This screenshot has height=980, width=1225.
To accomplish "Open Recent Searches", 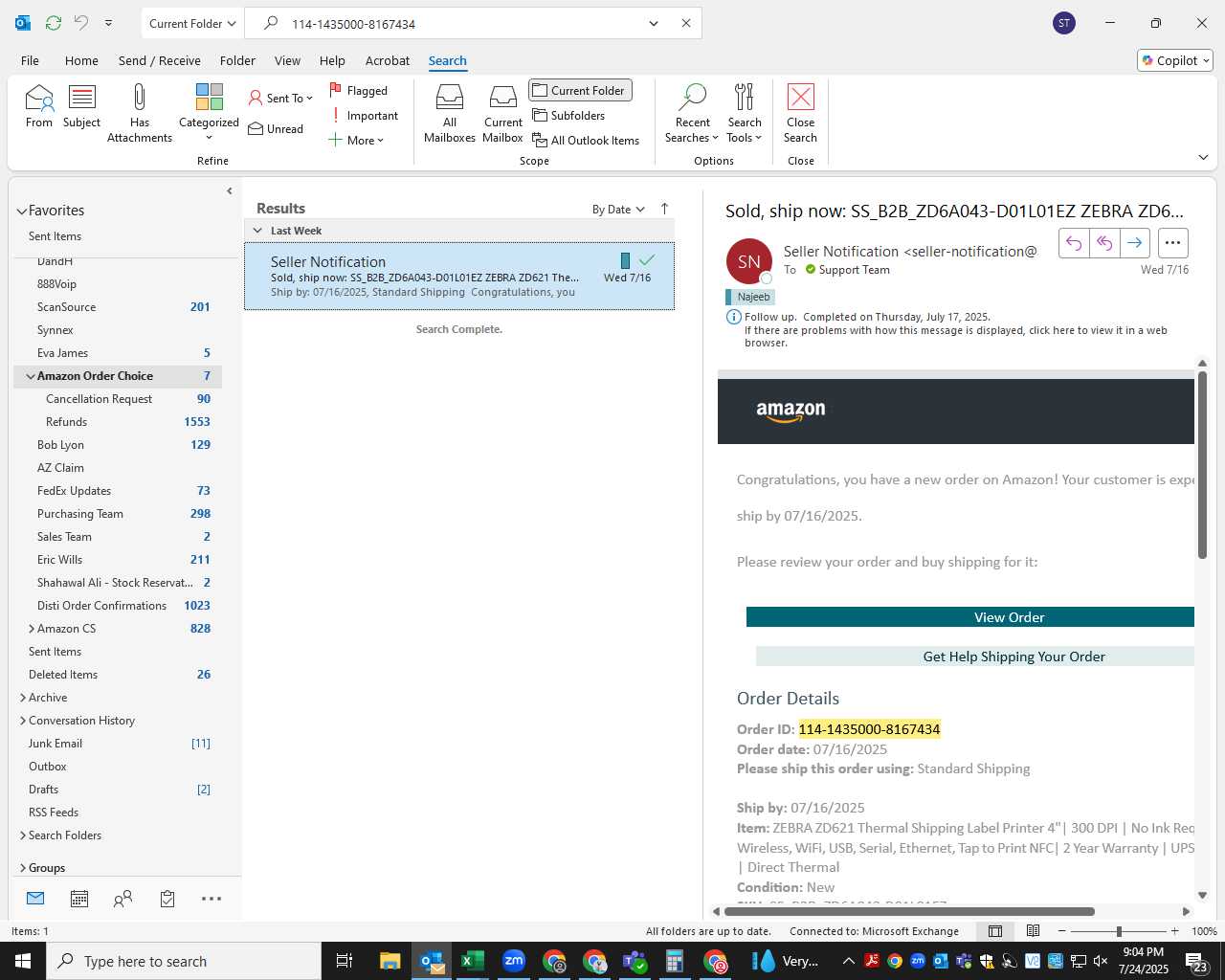I will [692, 113].
